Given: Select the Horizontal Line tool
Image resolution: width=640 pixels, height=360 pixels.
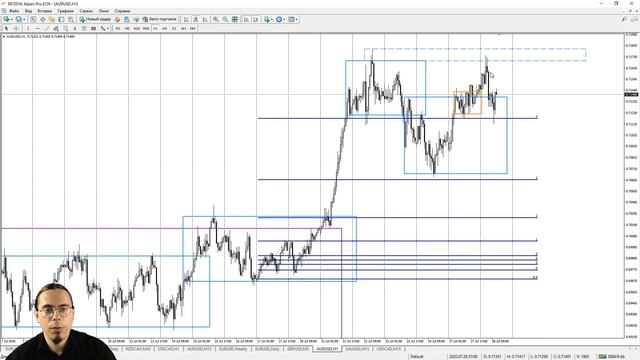Looking at the screenshot, I should coord(38,28).
